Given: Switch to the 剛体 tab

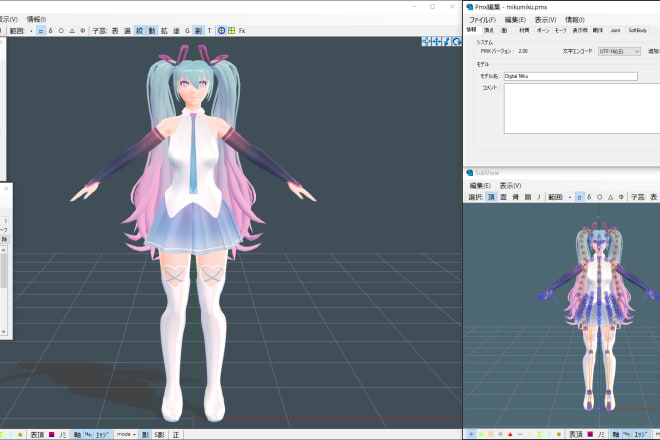Looking at the screenshot, I should (598, 30).
